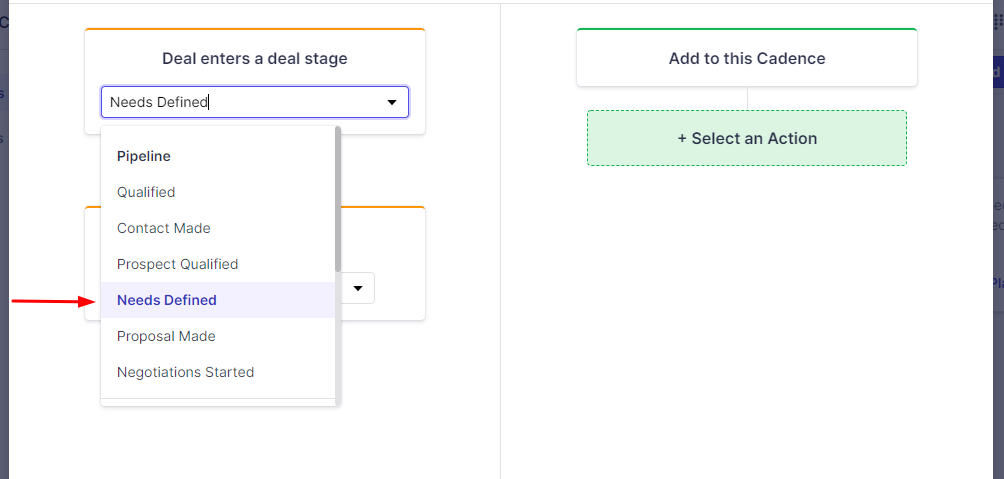Click the connector line below 'Add to this Cadence'
The image size is (1004, 479).
click(747, 98)
